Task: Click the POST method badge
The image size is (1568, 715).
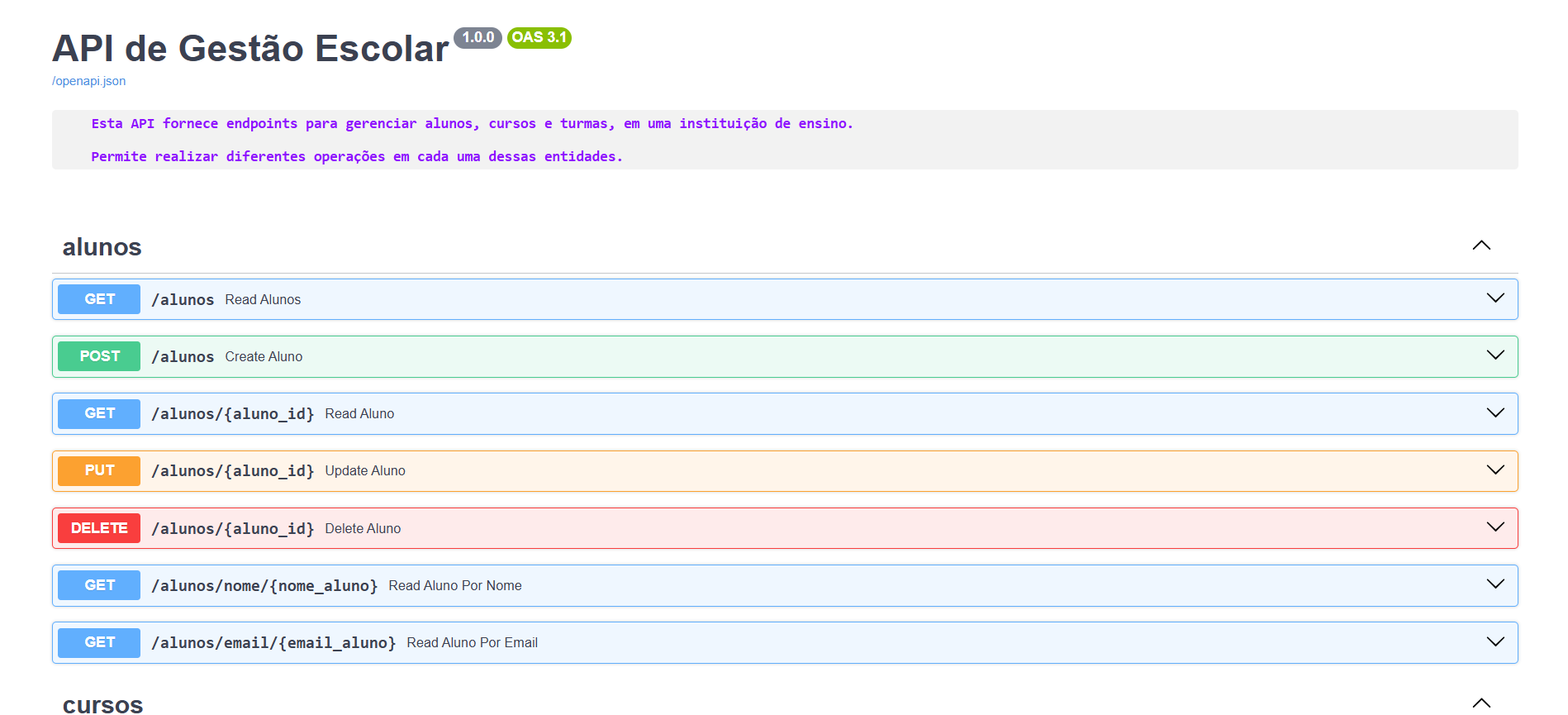Action: coord(99,356)
